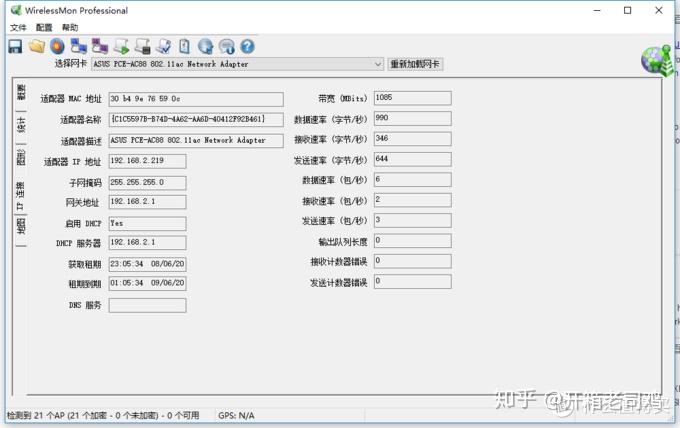The width and height of the screenshot is (680, 428).
Task: Click the 接收速率 (字节/秒) field 346
Action: pyautogui.click(x=412, y=139)
